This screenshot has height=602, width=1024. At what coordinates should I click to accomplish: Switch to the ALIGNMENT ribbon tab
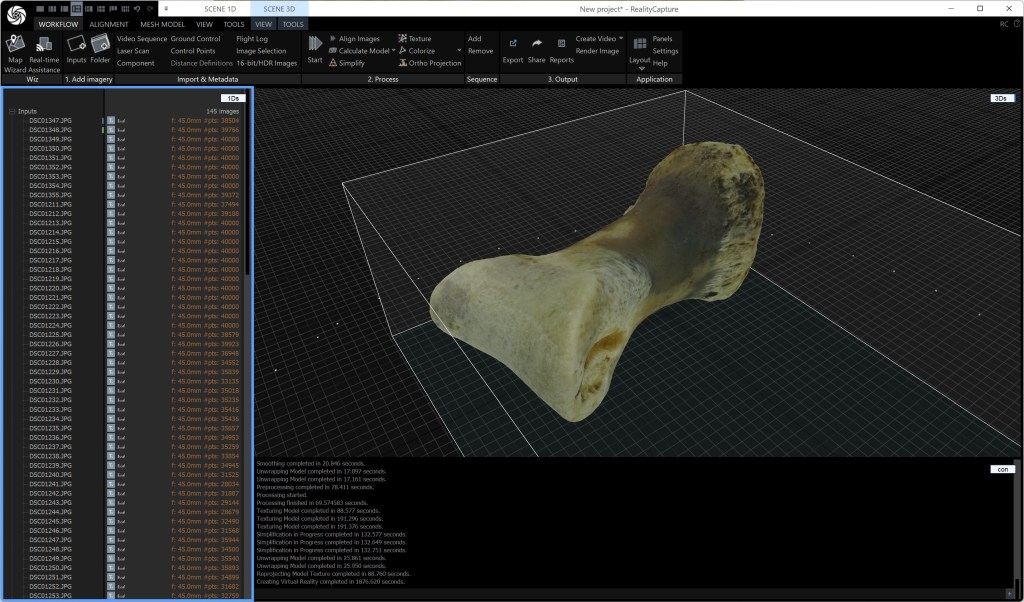[x=109, y=23]
